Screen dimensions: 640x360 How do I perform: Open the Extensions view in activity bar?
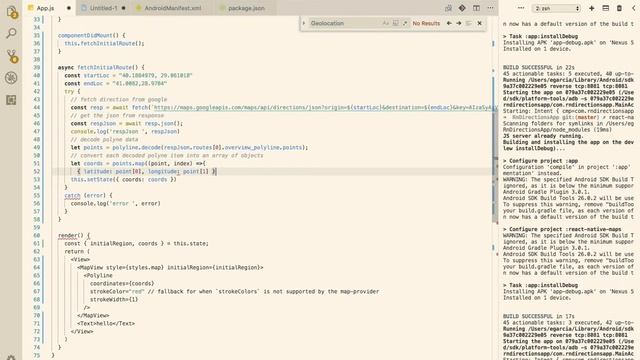coord(11,100)
